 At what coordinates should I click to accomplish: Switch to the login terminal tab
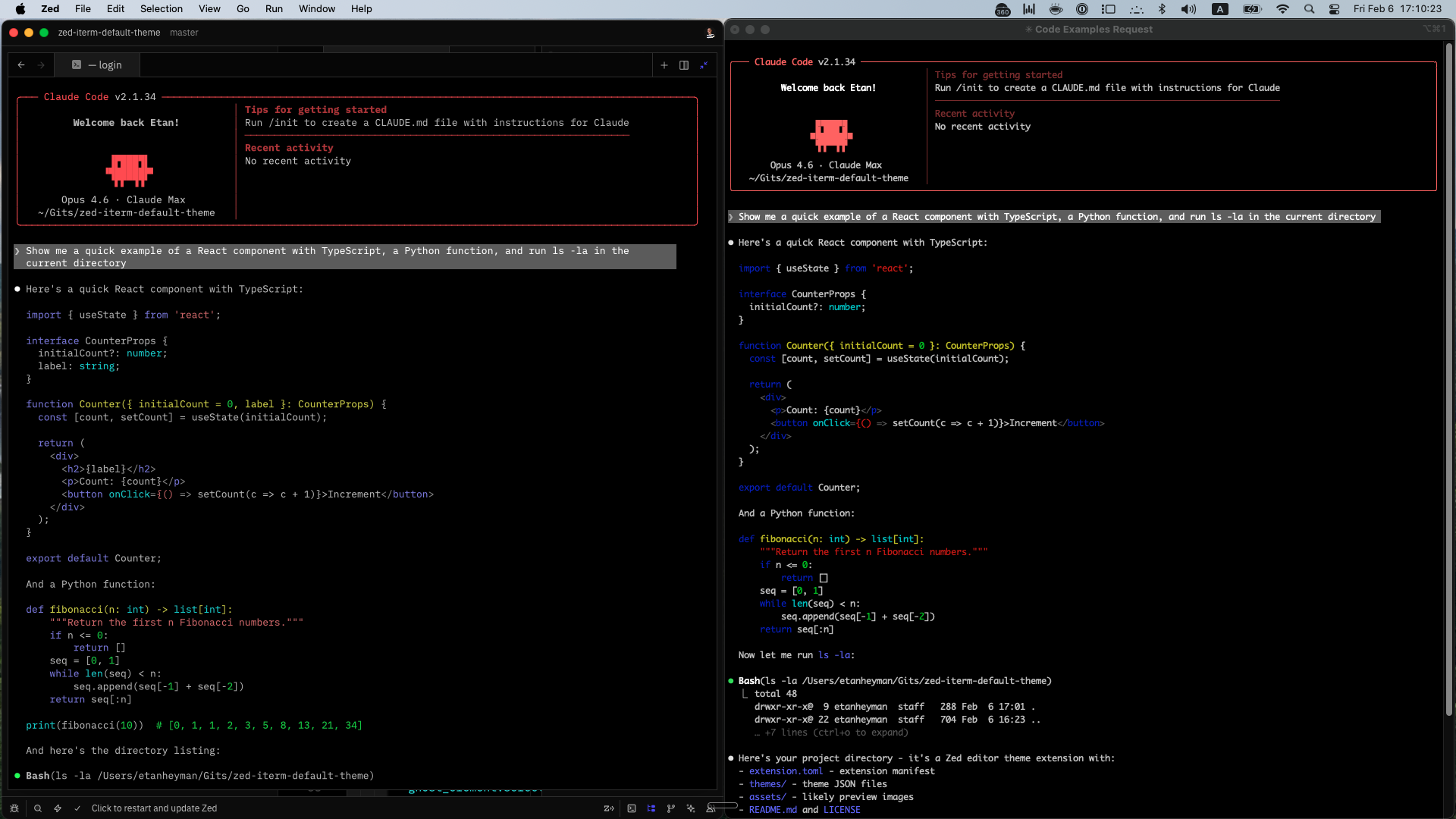(x=97, y=65)
